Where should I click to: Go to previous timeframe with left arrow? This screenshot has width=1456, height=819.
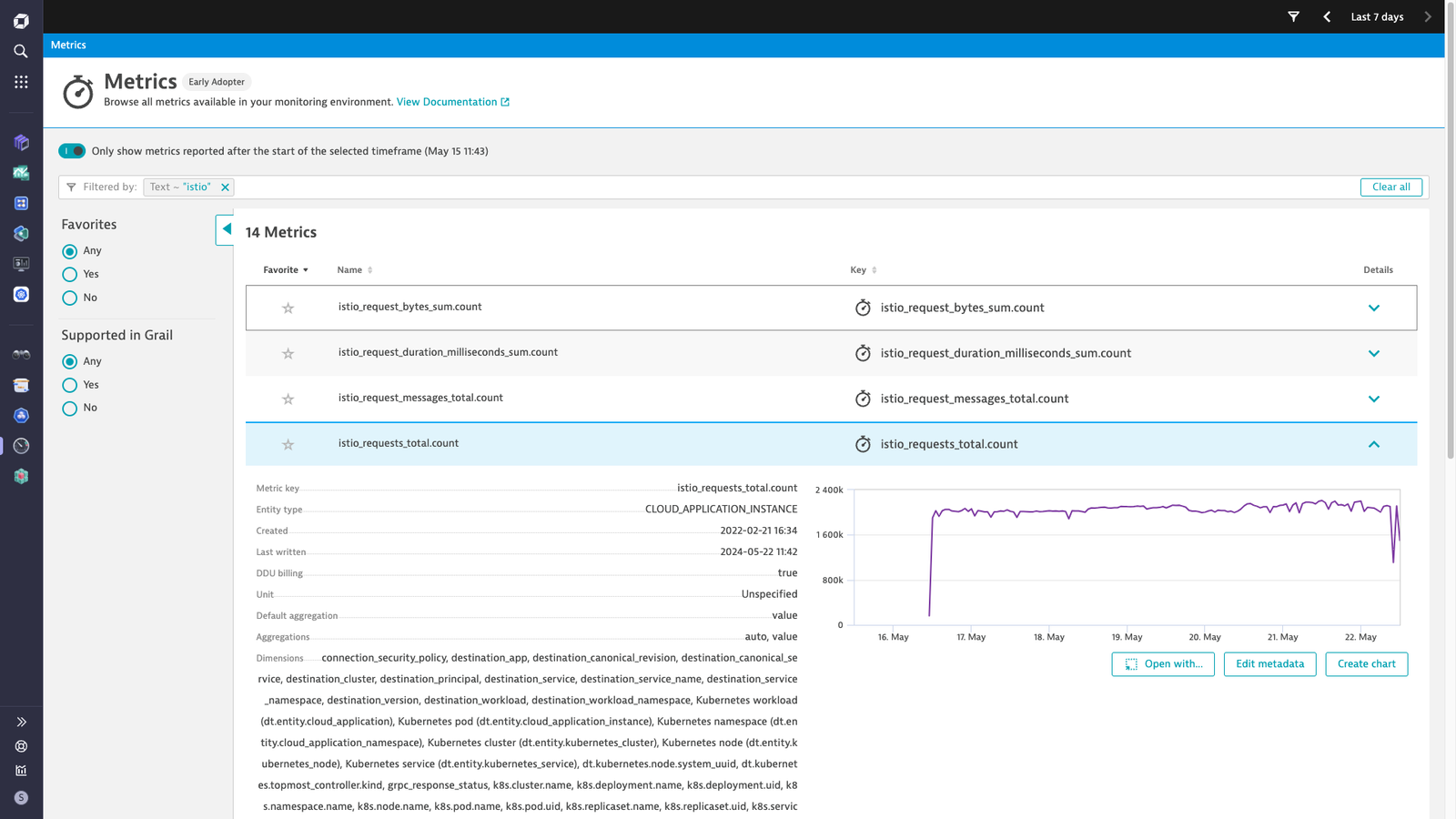(x=1327, y=16)
